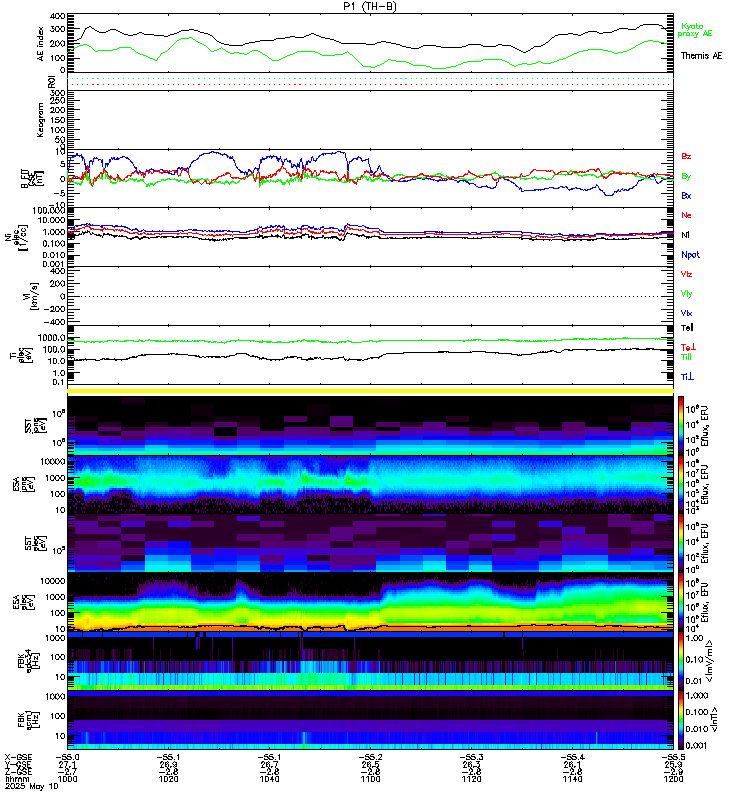Click the blue Vix velocity legend label
Viewport: 750px width, 800px height.
click(x=686, y=313)
